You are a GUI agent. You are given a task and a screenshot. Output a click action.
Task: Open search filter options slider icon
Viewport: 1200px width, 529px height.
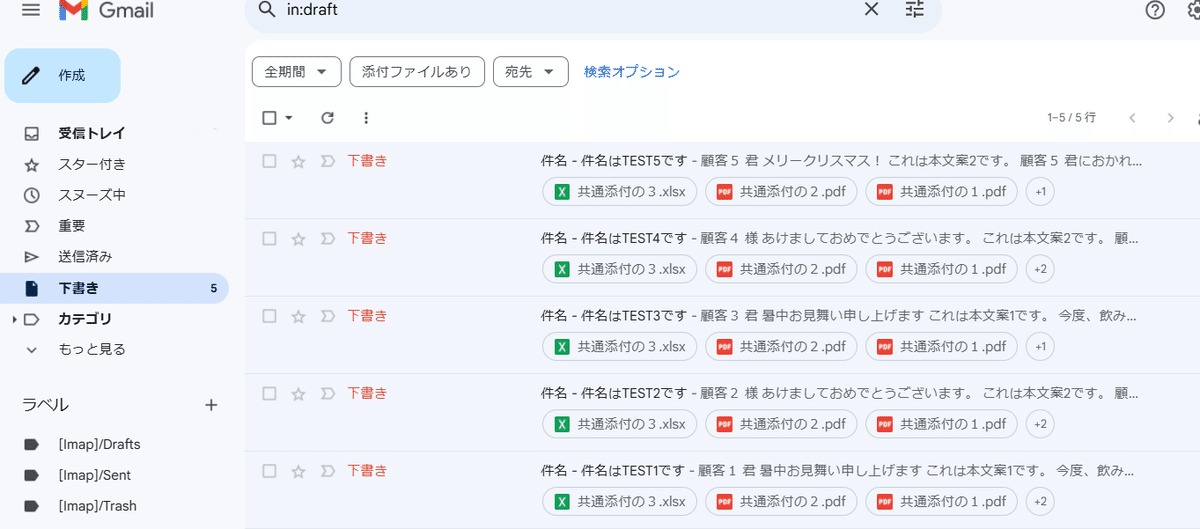(x=915, y=9)
